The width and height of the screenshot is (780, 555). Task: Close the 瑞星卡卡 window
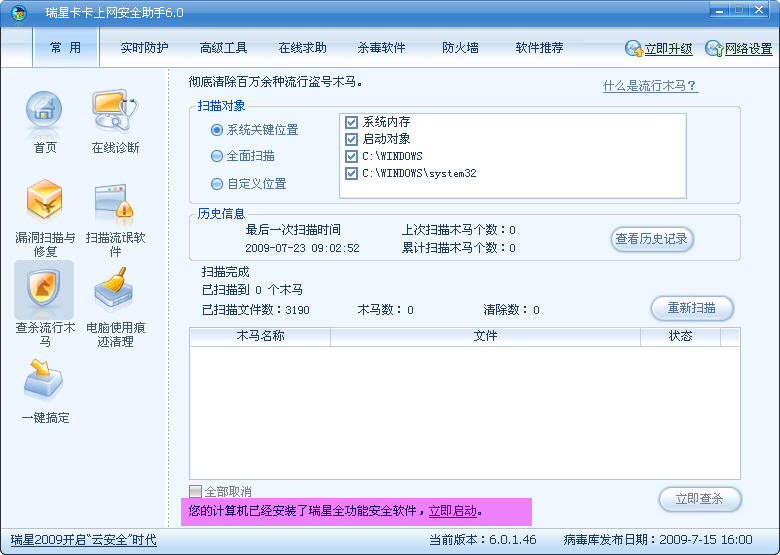[759, 10]
